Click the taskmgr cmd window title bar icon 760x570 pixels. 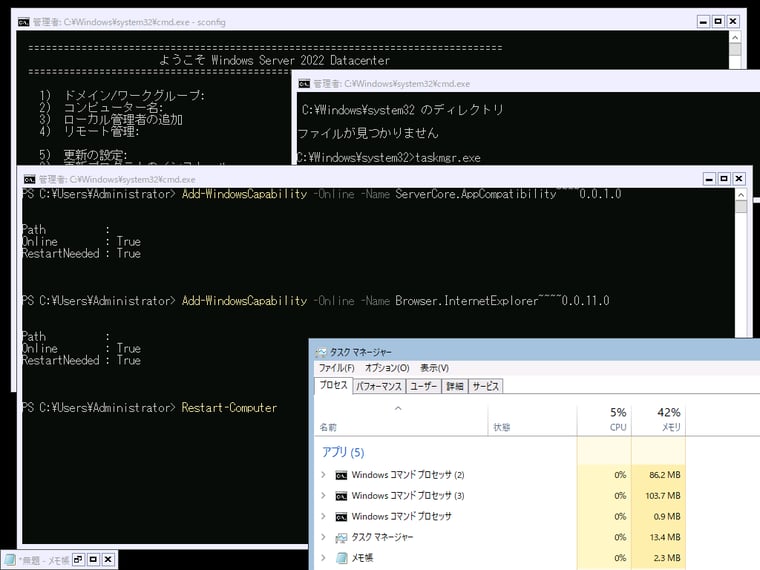pyautogui.click(x=304, y=84)
